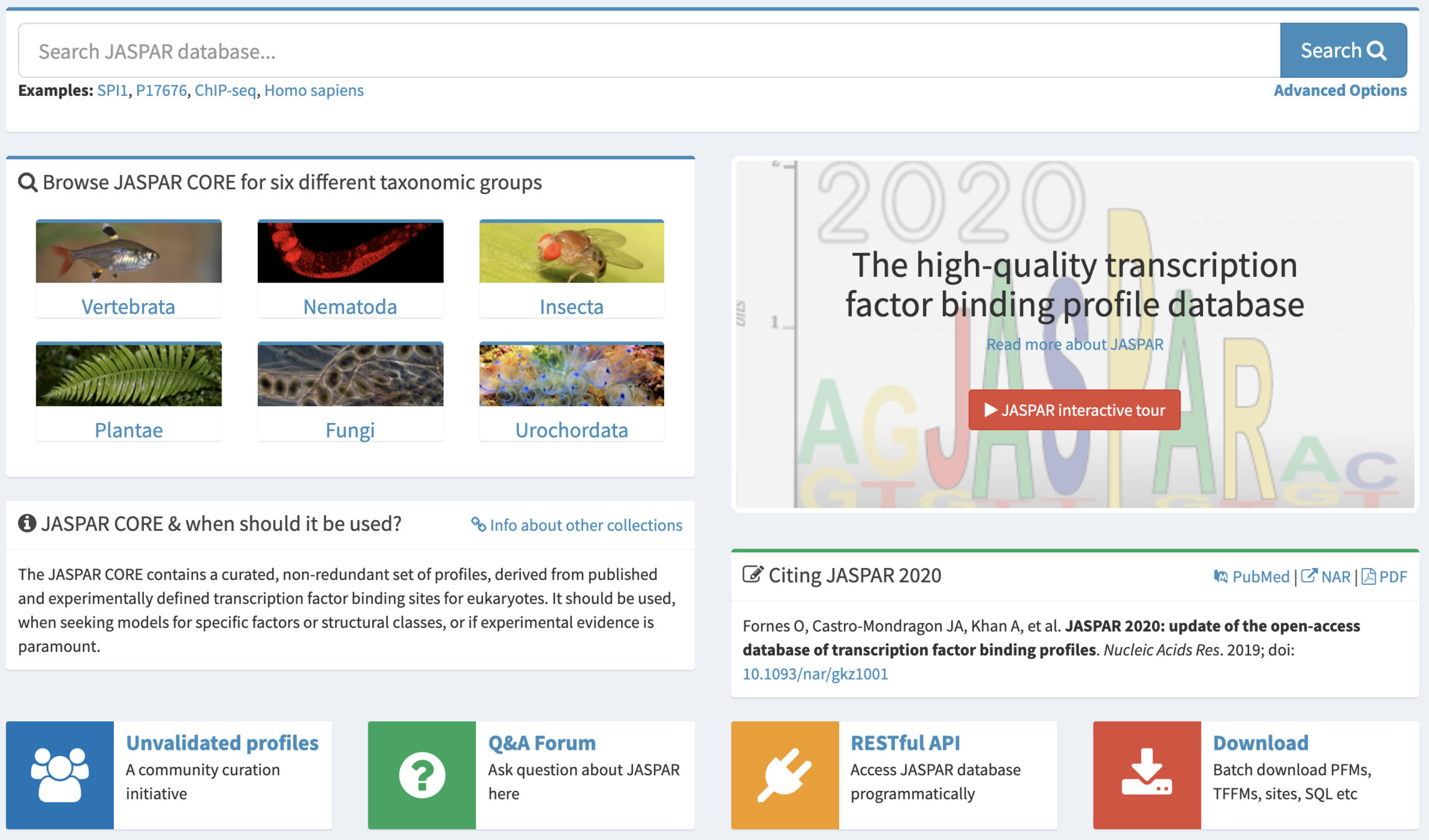The height and width of the screenshot is (840, 1429).
Task: Click the orange RESTful API plug icon
Action: (784, 775)
